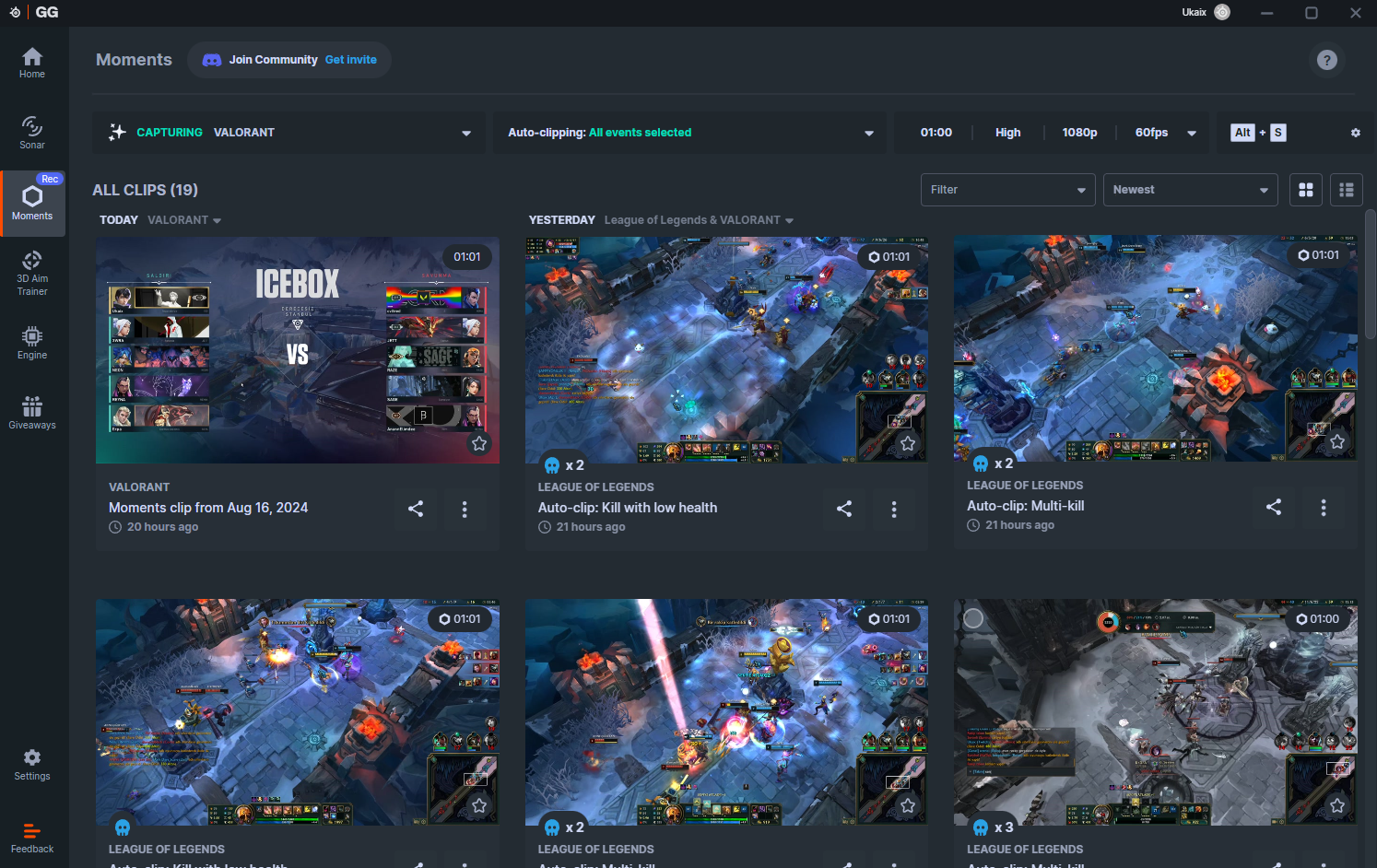This screenshot has width=1377, height=868.
Task: Click the Alt + S hotkey shortcut
Action: (1259, 133)
